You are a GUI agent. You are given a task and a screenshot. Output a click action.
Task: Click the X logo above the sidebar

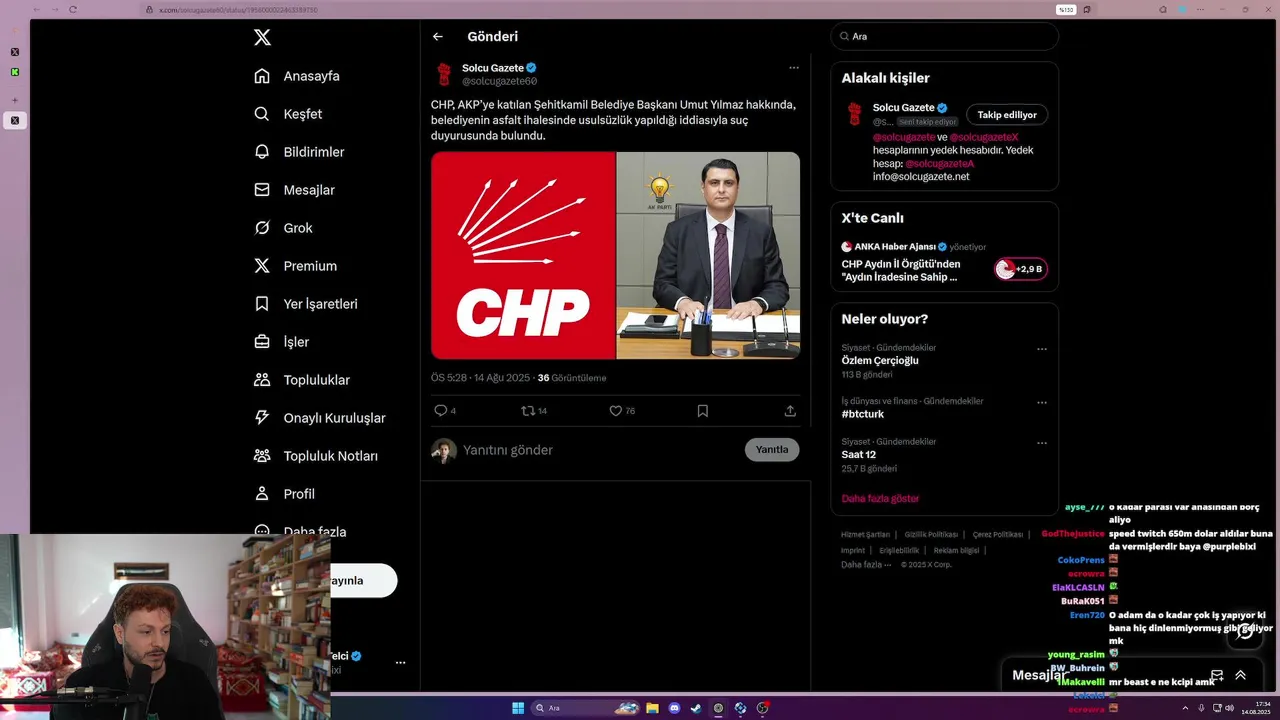coord(262,38)
